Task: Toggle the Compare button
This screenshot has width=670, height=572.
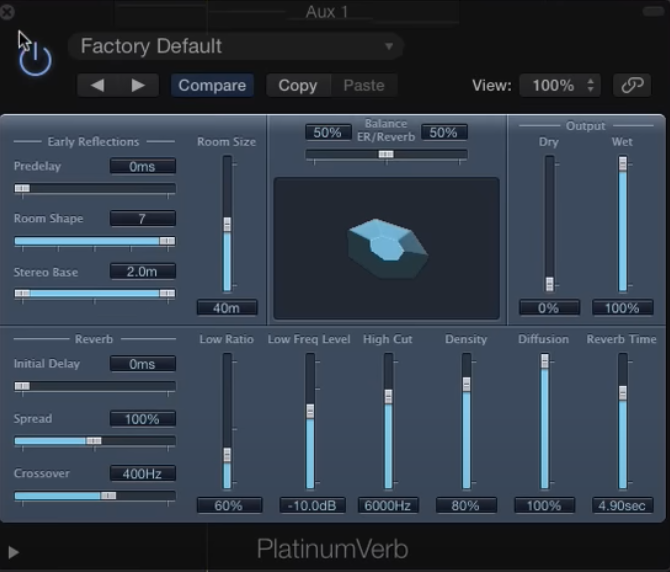Action: 212,86
